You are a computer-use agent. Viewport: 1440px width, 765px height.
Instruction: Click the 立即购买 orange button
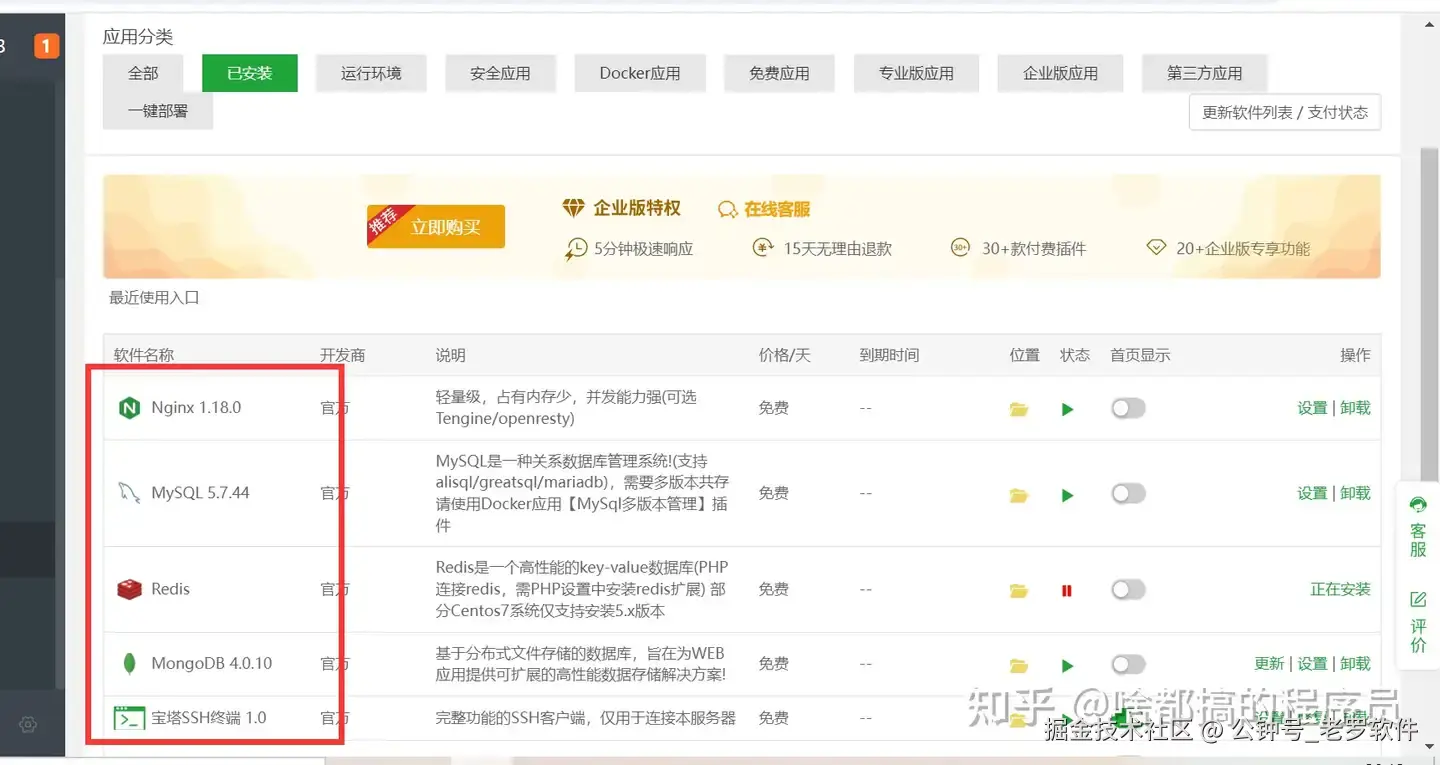pos(436,227)
